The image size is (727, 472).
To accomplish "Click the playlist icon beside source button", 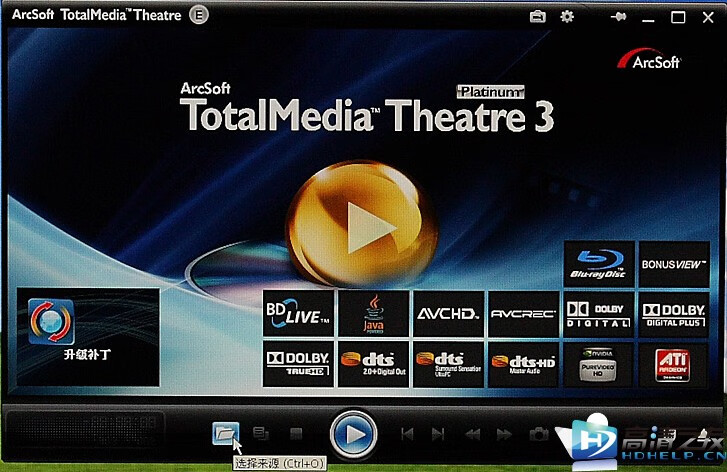I will pos(261,434).
